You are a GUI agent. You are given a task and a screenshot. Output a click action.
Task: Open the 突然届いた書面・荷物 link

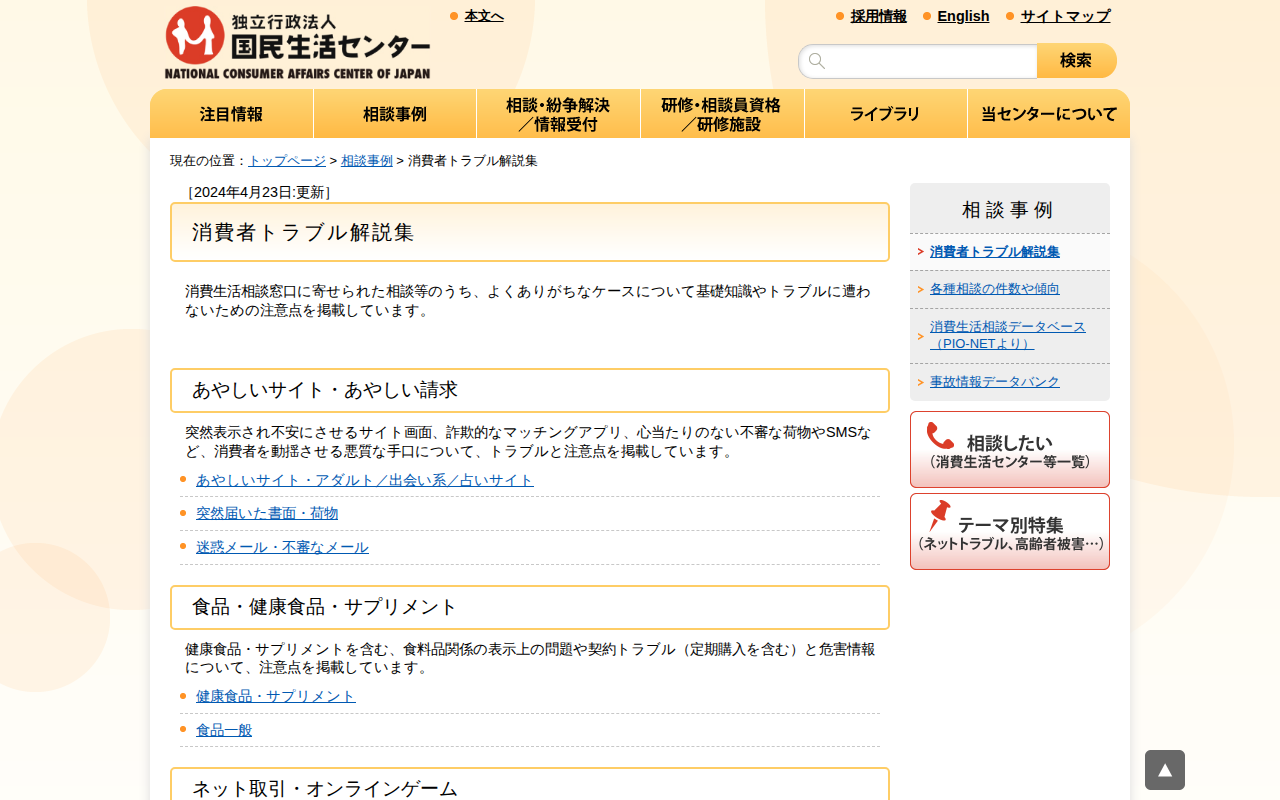[x=267, y=513]
